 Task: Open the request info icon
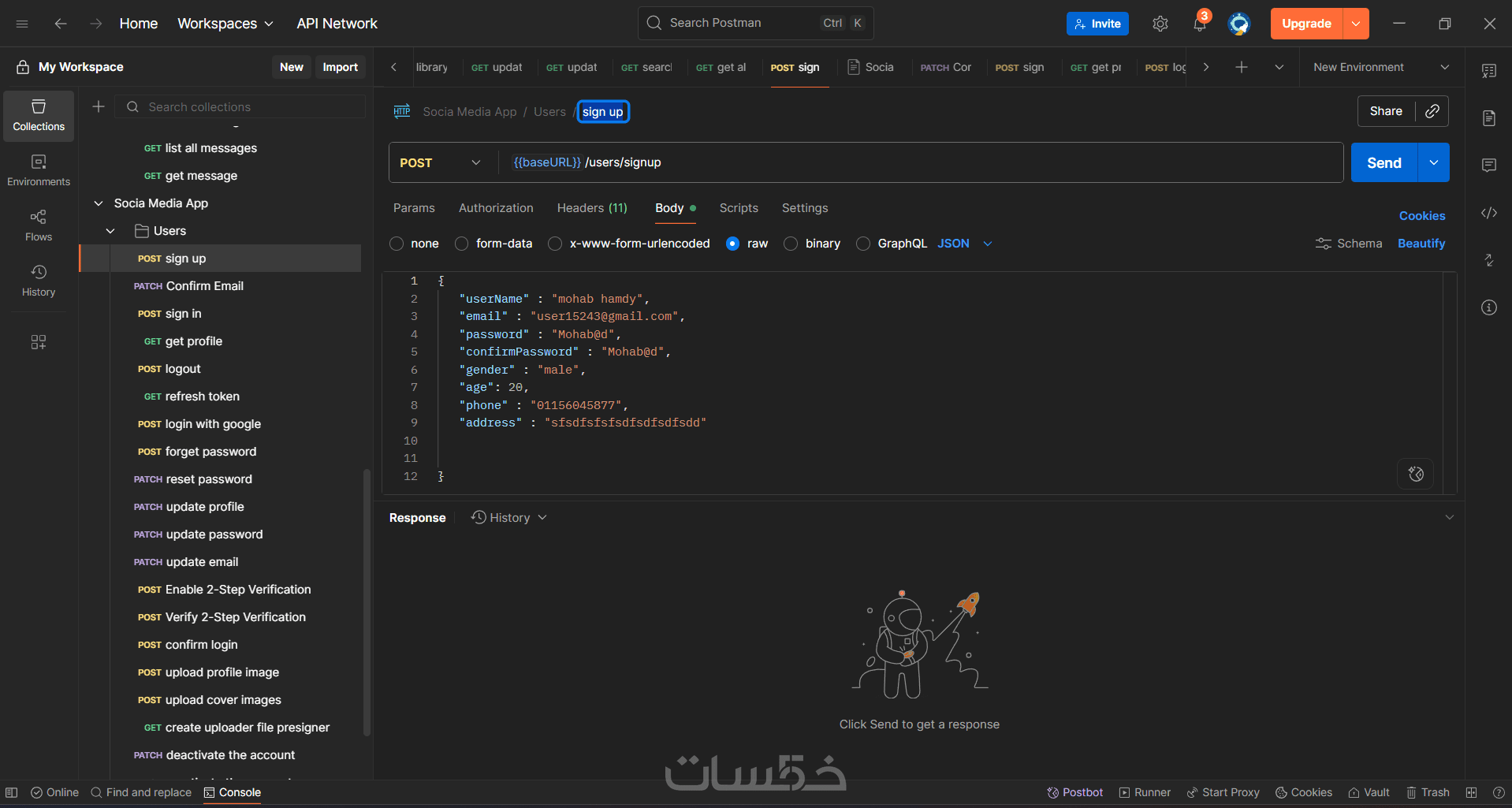1489,307
